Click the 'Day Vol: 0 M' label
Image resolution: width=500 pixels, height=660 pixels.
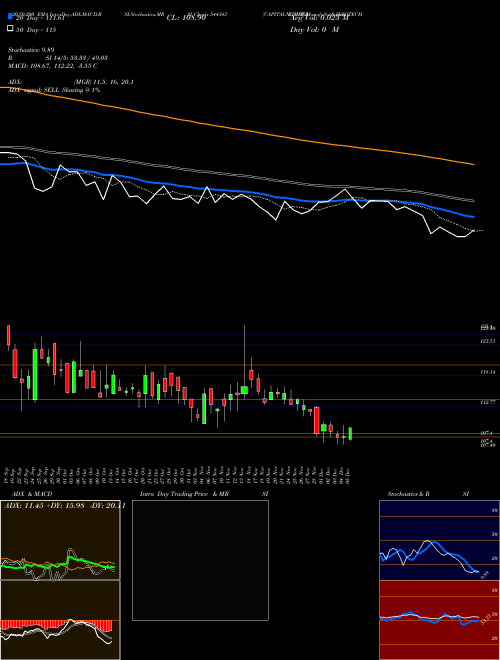pos(314,30)
